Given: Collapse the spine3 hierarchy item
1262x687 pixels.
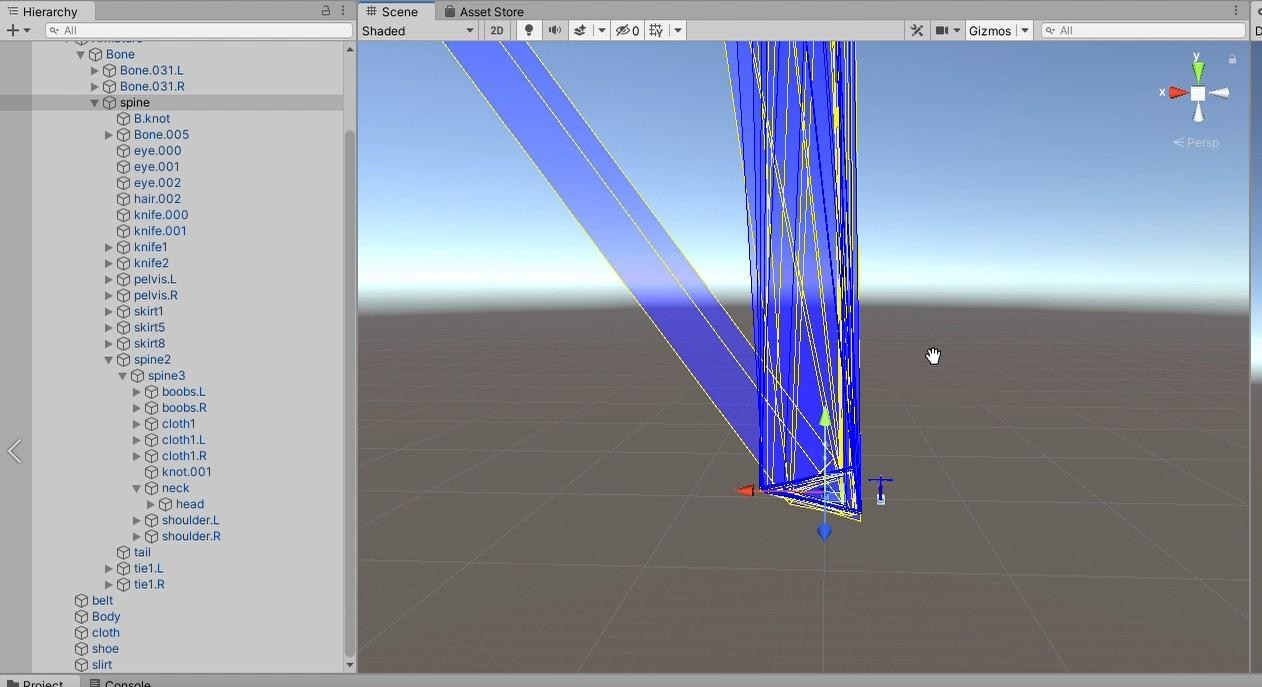Looking at the screenshot, I should [122, 375].
